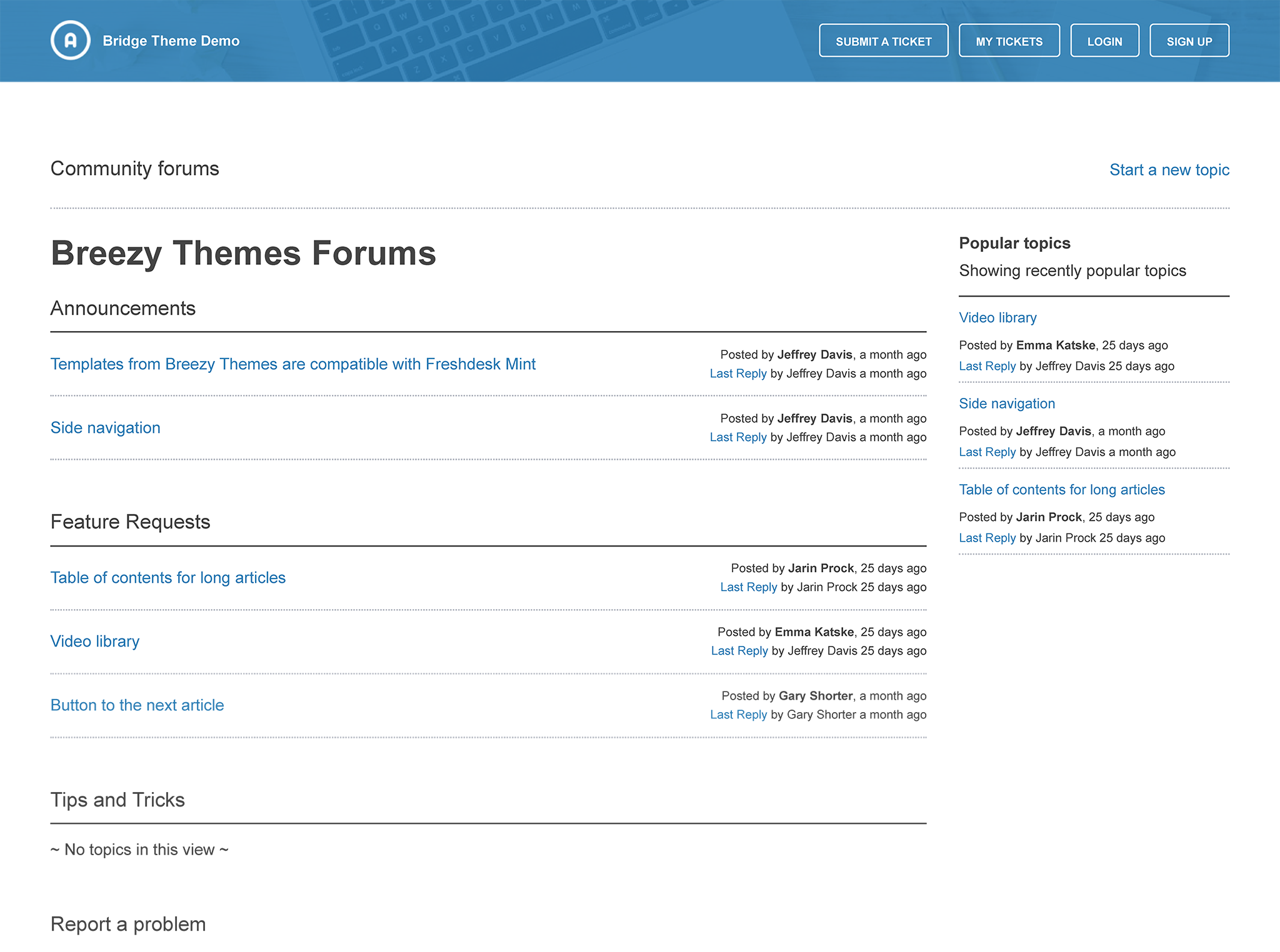Image resolution: width=1280 pixels, height=952 pixels.
Task: Click Last Reply under popular Video library
Action: tap(987, 366)
